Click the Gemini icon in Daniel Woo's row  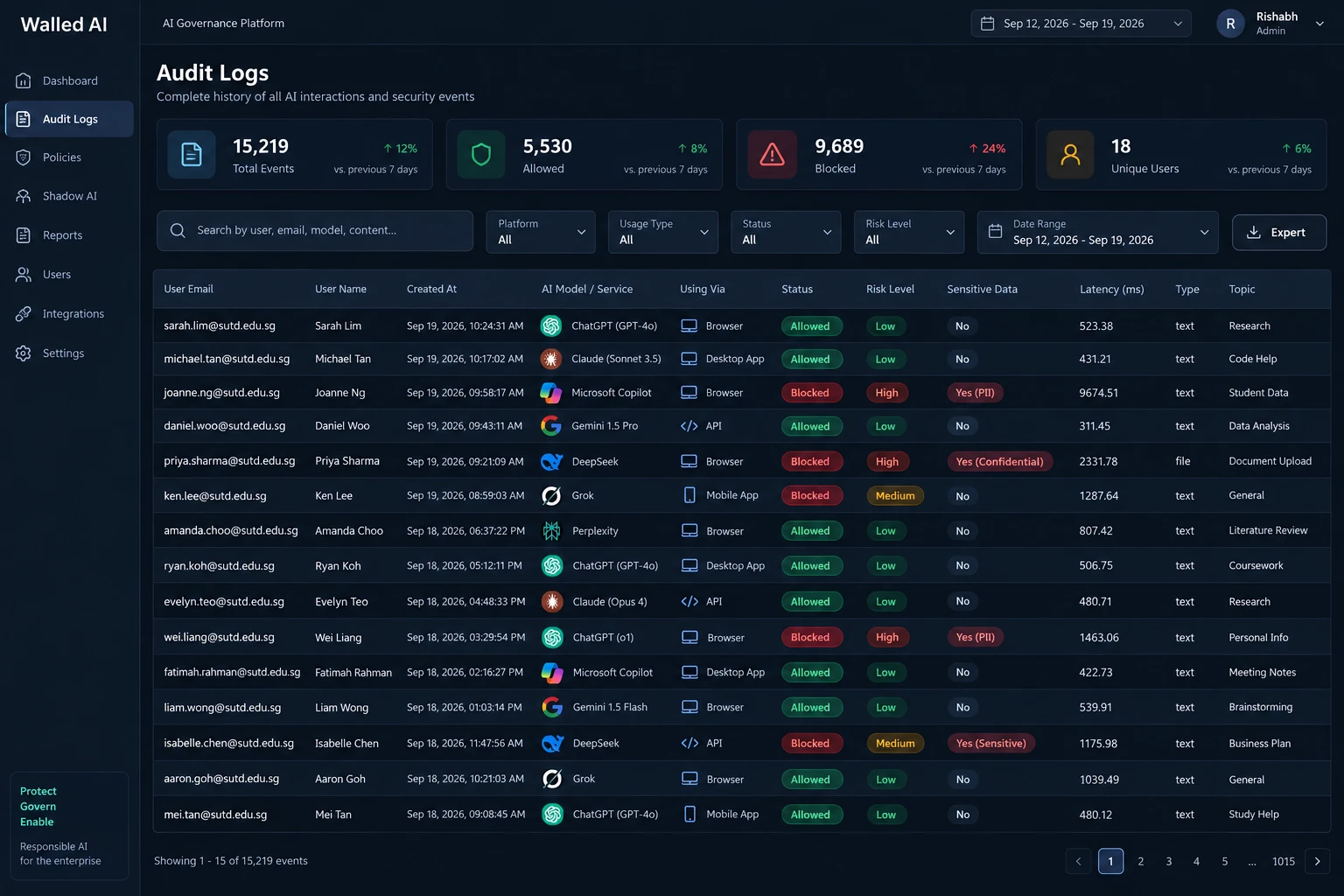[551, 426]
